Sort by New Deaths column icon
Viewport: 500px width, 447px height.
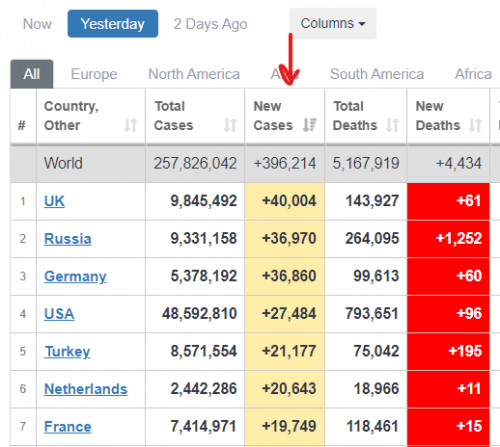point(475,125)
